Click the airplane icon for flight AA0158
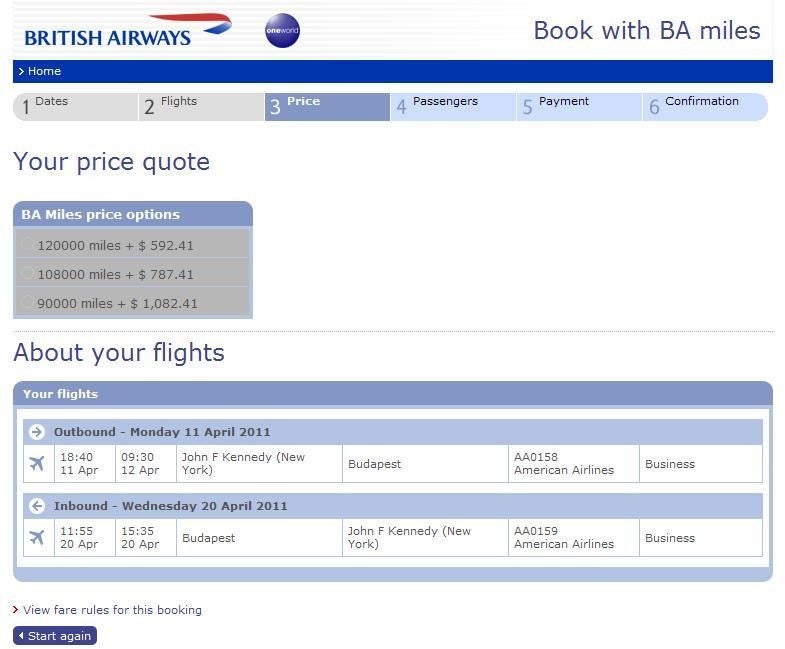 pos(37,463)
